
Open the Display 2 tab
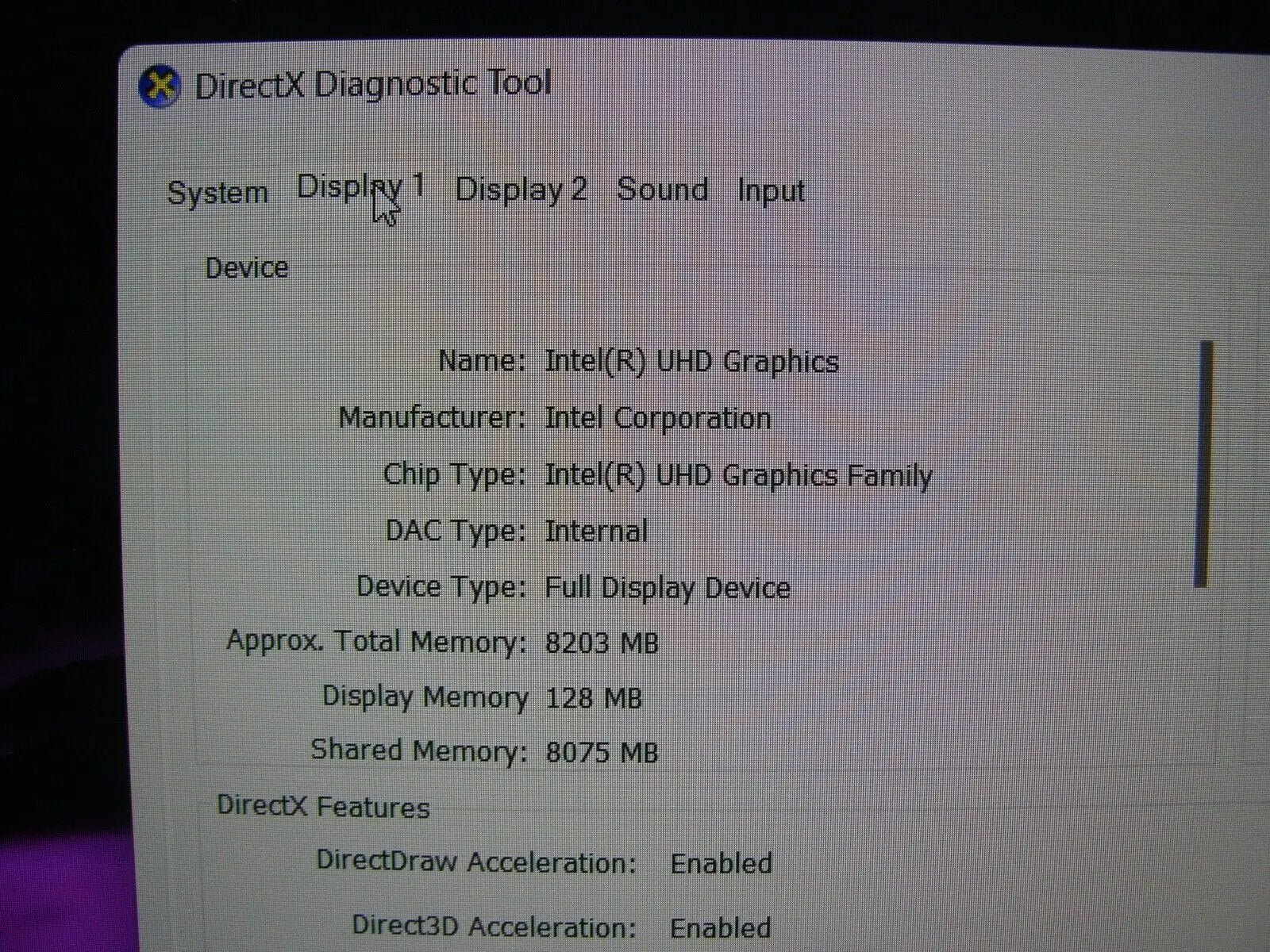pyautogui.click(x=521, y=189)
